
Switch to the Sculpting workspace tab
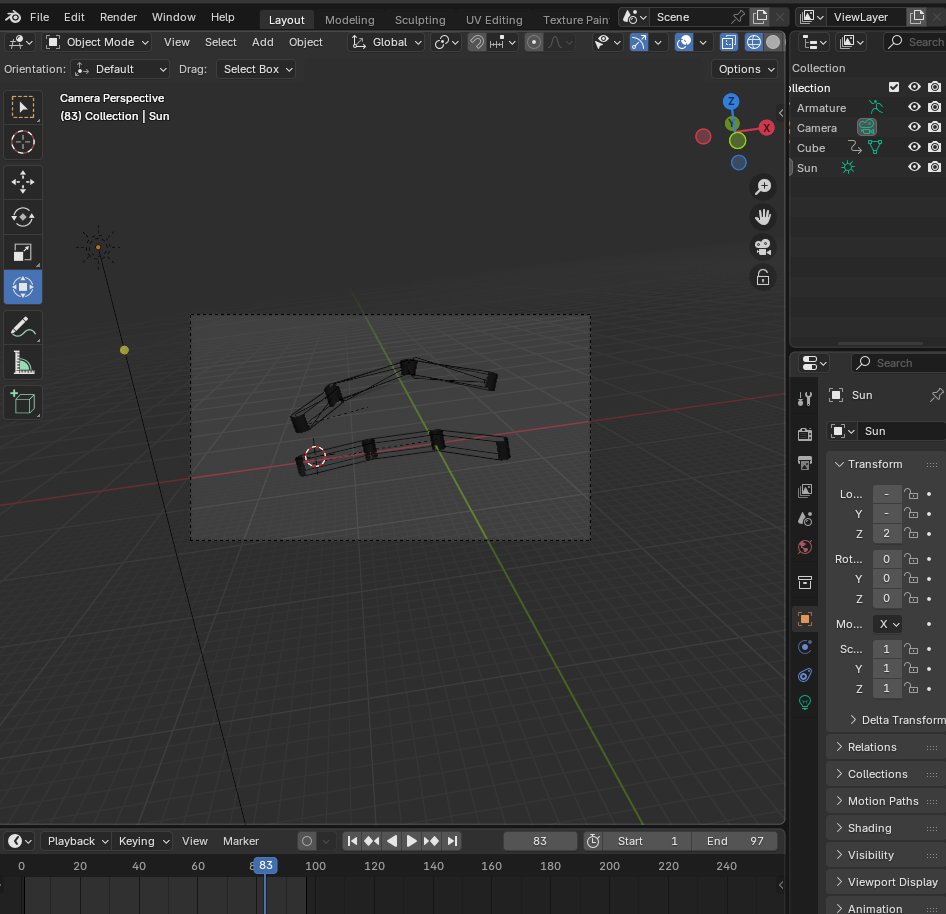click(420, 20)
